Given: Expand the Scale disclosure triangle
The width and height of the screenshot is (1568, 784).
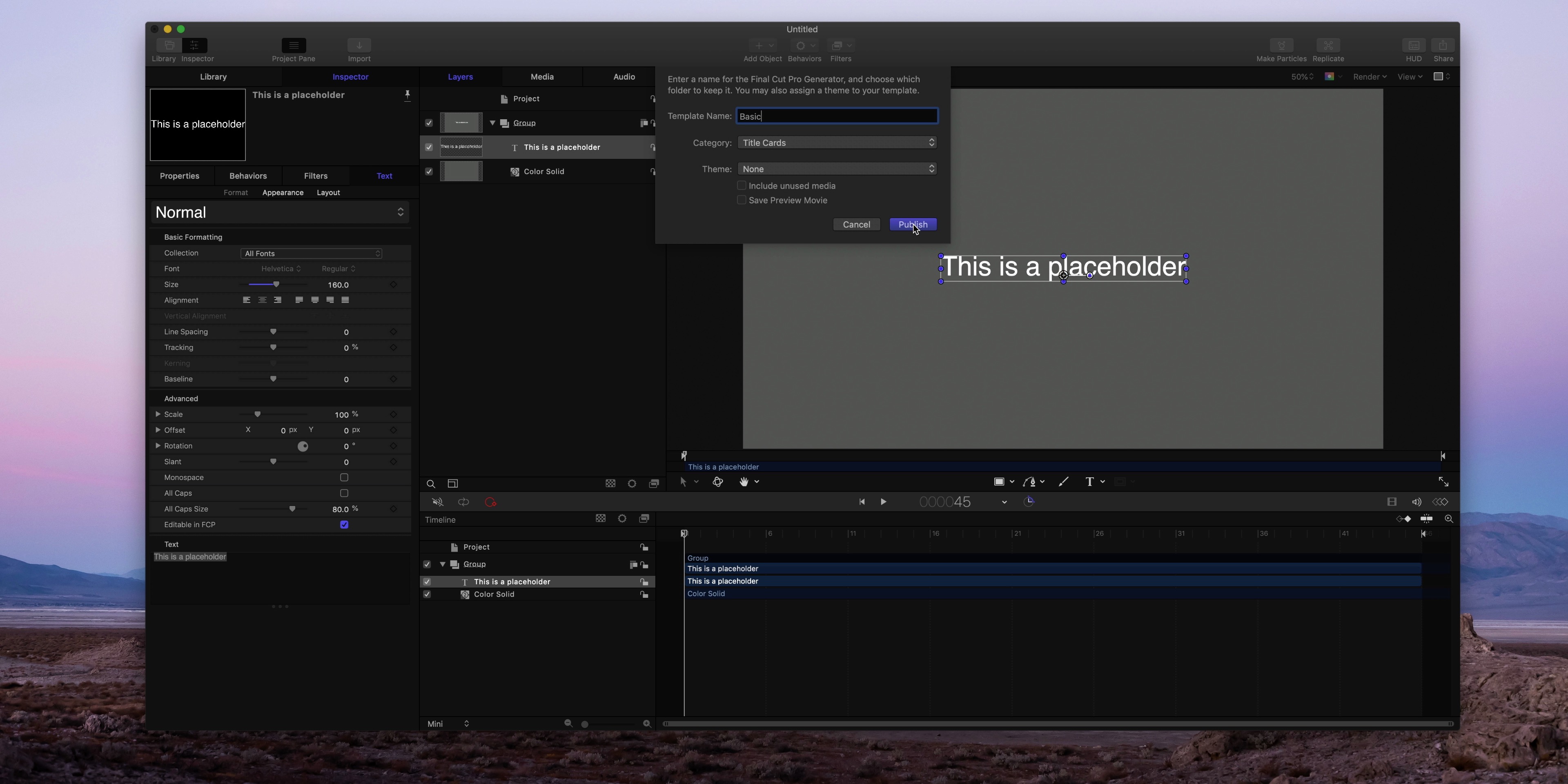Looking at the screenshot, I should coord(158,414).
